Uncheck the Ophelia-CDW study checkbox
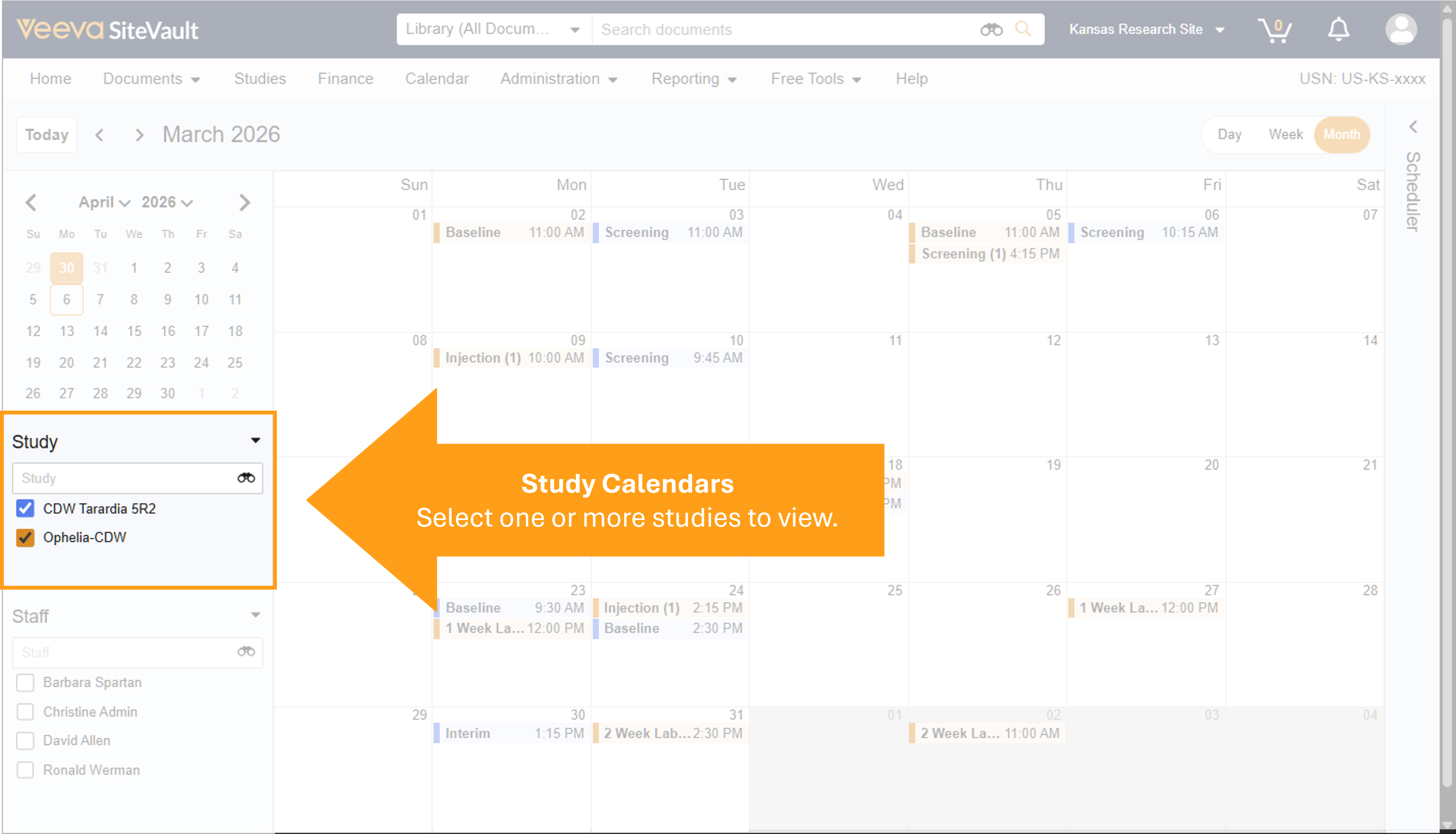This screenshot has width=1456, height=834. tap(25, 537)
